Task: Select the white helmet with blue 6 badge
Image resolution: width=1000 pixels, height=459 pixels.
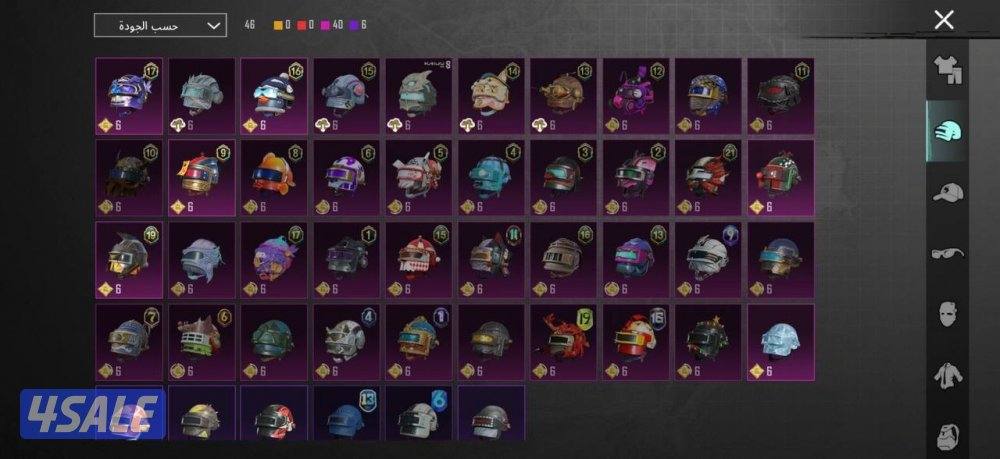Action: coord(419,412)
